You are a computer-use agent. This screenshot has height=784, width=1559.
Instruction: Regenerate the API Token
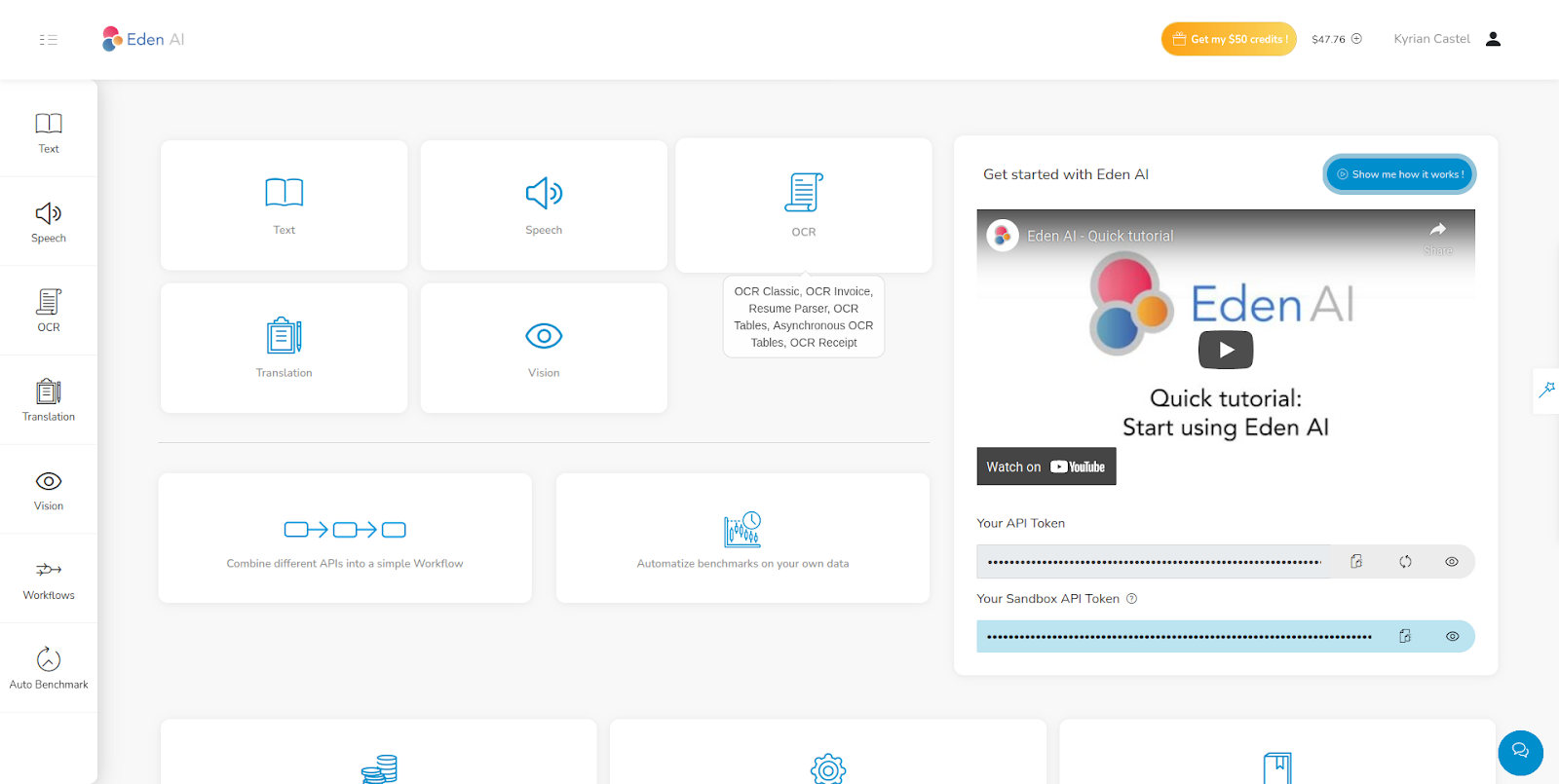coord(1405,562)
